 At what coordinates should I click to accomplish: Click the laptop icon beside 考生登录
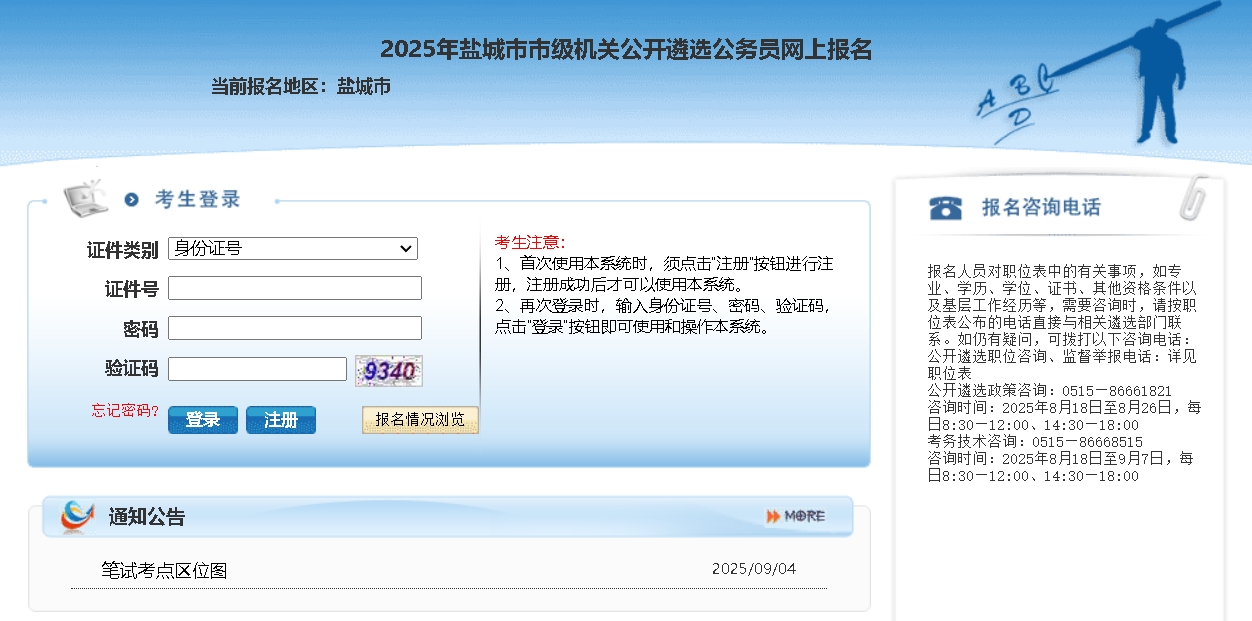tap(86, 198)
